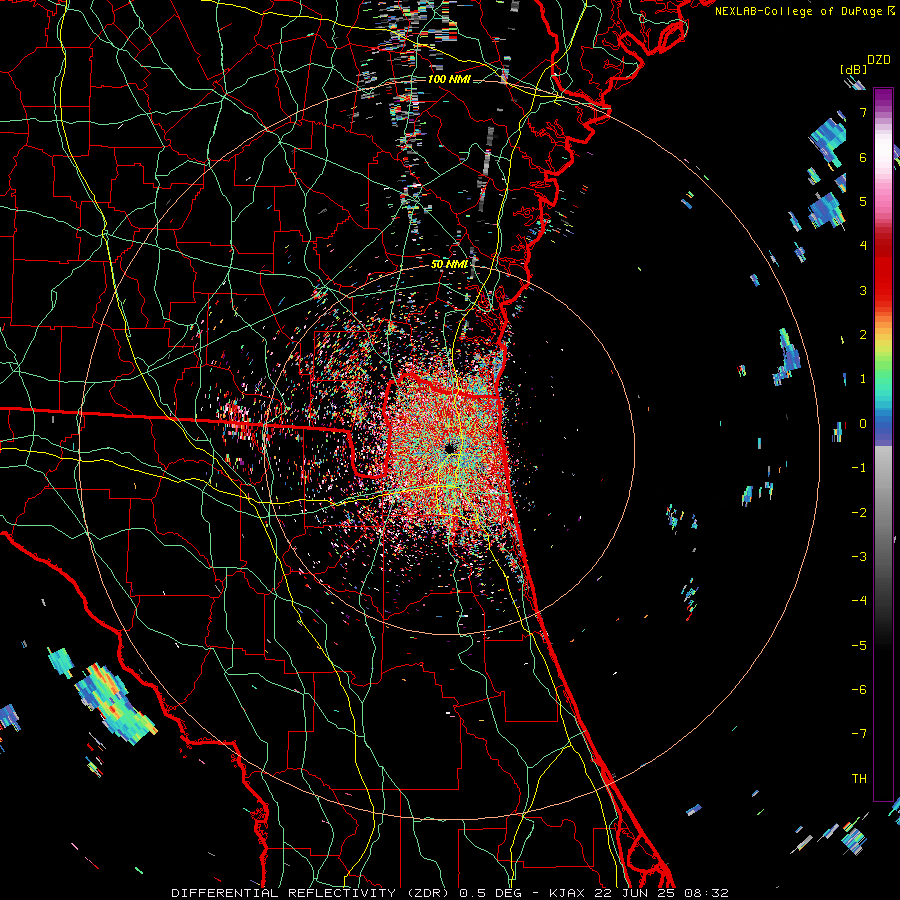Click the -7 dB scale value
The height and width of the screenshot is (900, 900).
click(x=859, y=734)
